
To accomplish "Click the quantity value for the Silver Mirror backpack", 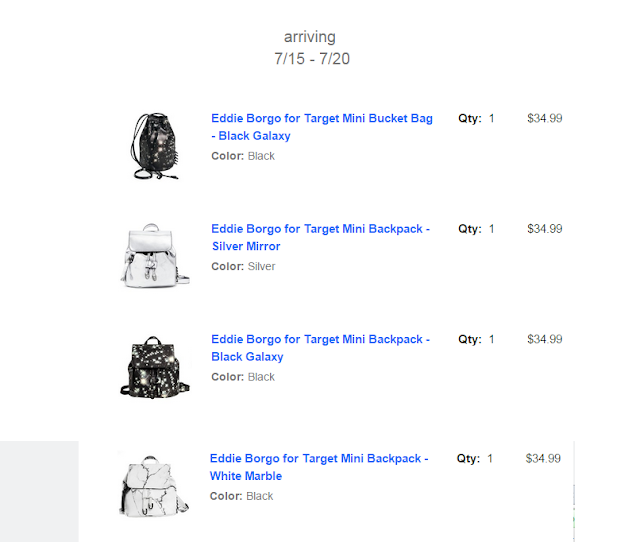I will click(492, 229).
